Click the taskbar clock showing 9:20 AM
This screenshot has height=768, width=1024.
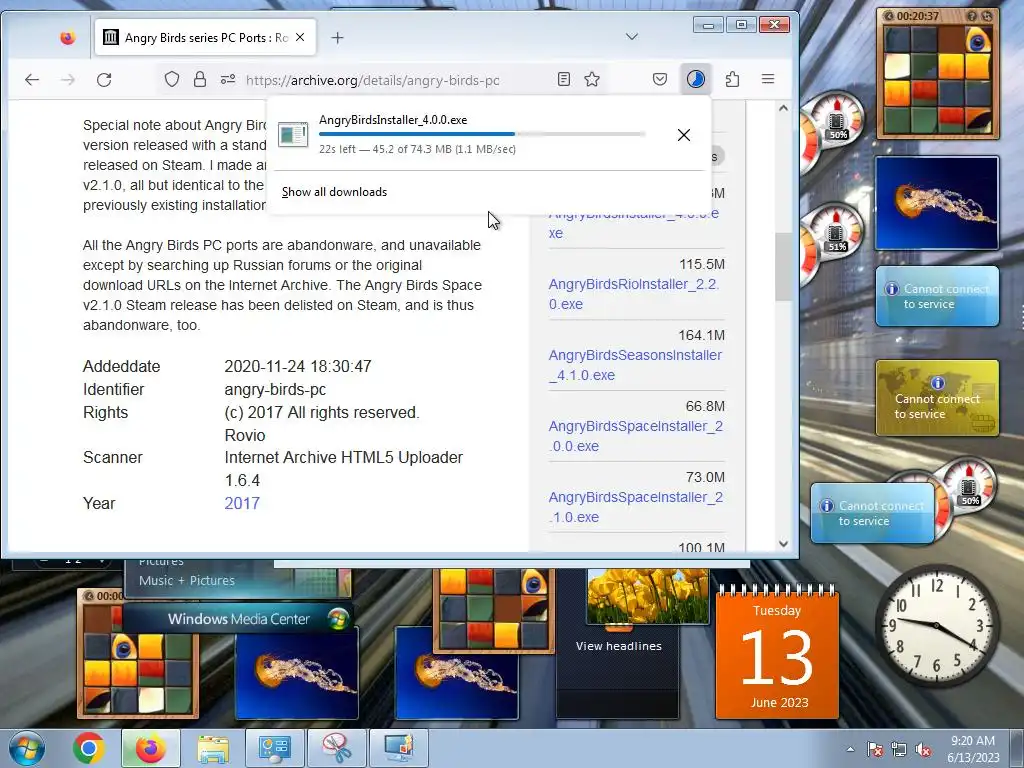973,749
